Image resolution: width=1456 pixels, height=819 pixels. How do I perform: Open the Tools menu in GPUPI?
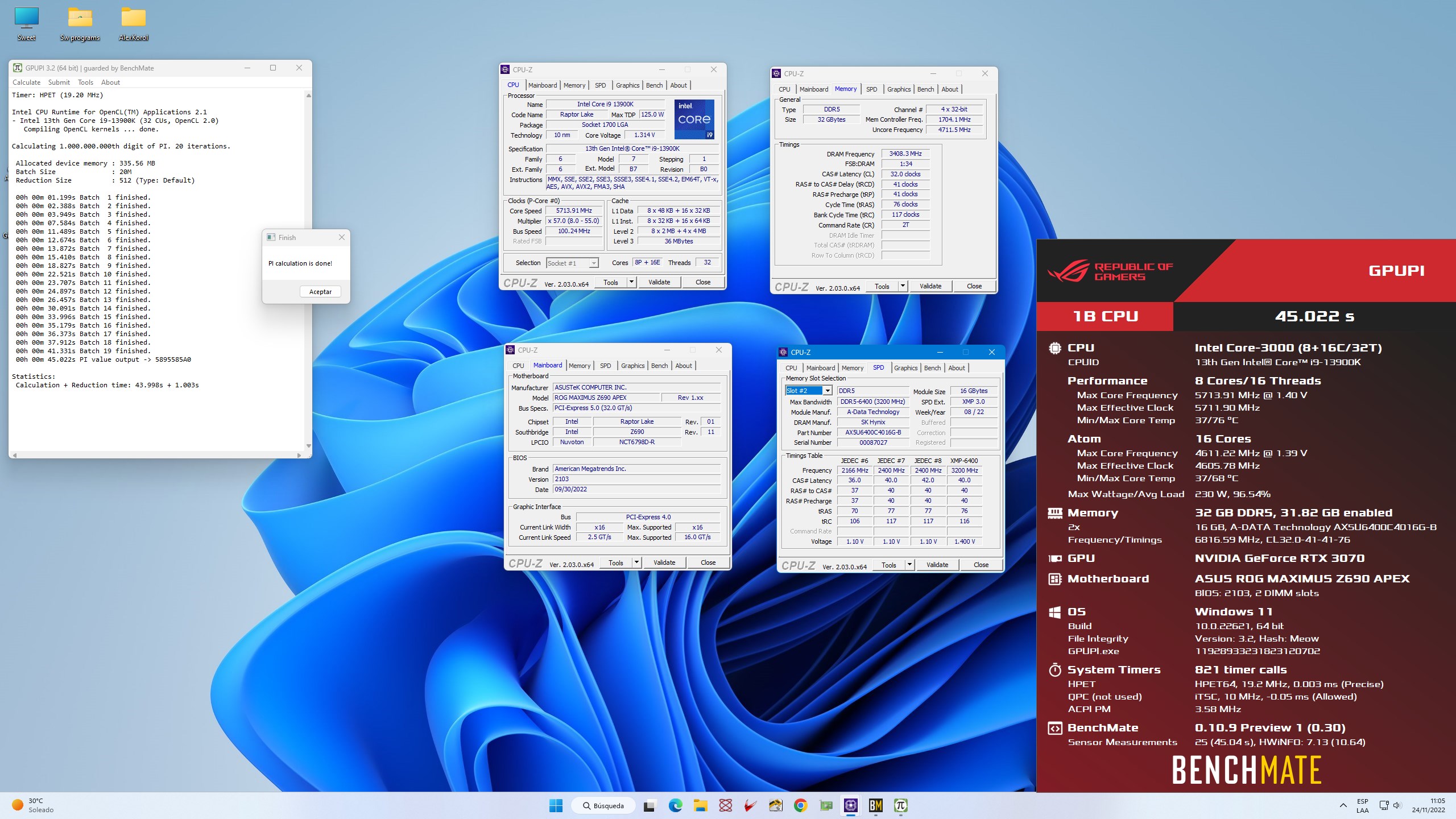coord(85,82)
